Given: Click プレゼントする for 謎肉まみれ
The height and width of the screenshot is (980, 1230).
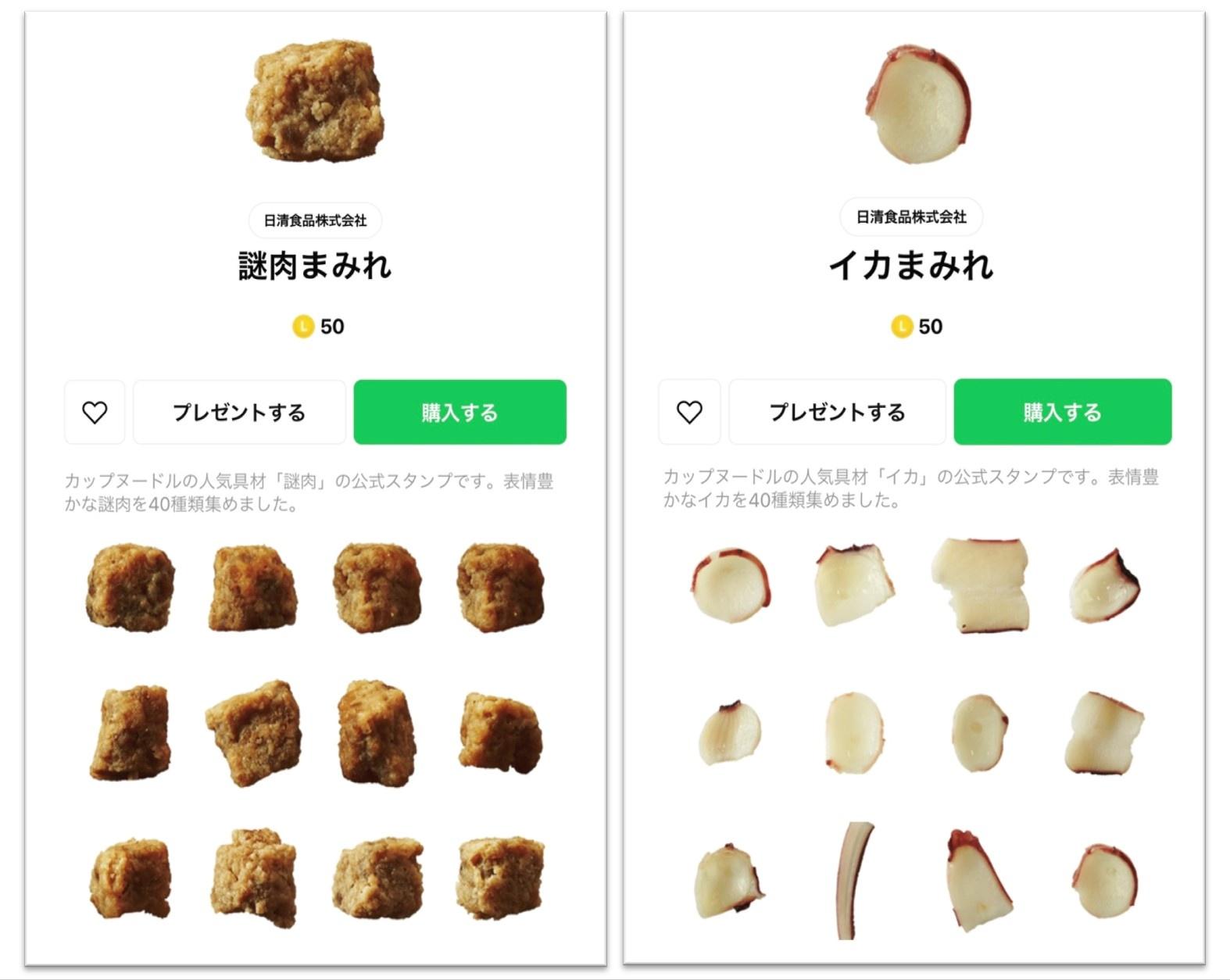Looking at the screenshot, I should tap(239, 412).
